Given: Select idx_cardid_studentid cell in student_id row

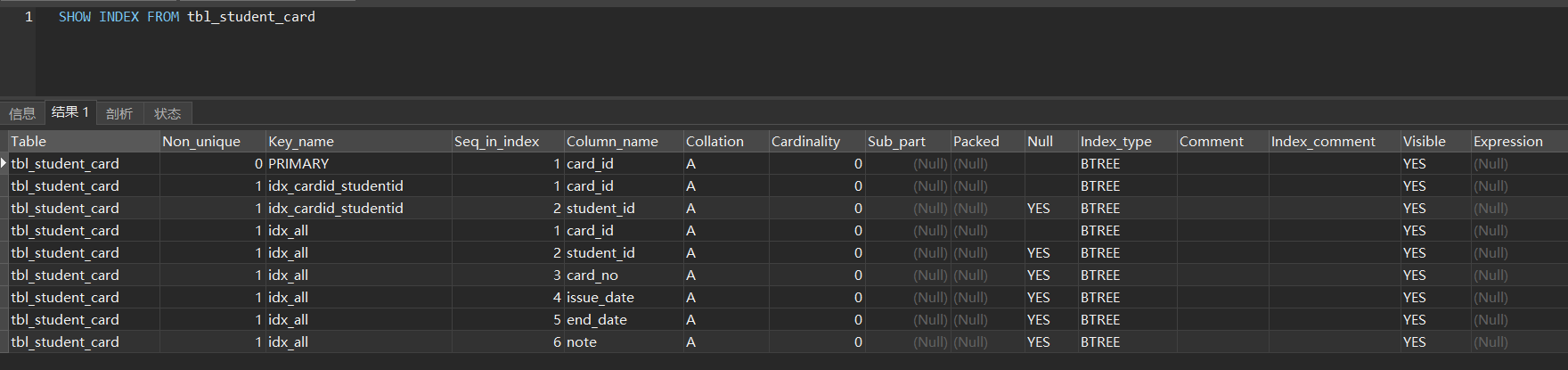Looking at the screenshot, I should click(359, 209).
